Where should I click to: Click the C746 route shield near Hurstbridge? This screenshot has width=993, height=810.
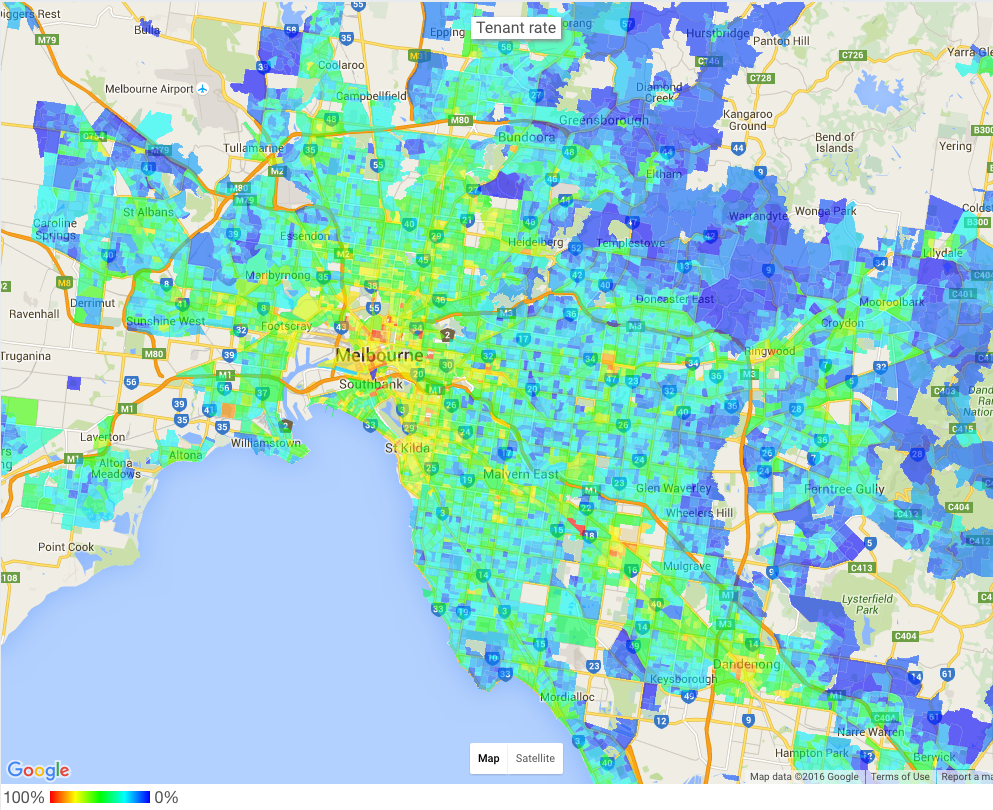click(710, 62)
